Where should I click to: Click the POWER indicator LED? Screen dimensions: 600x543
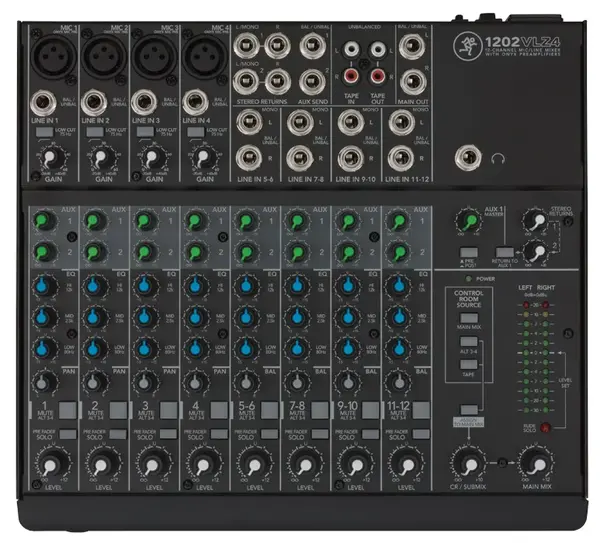pos(468,279)
